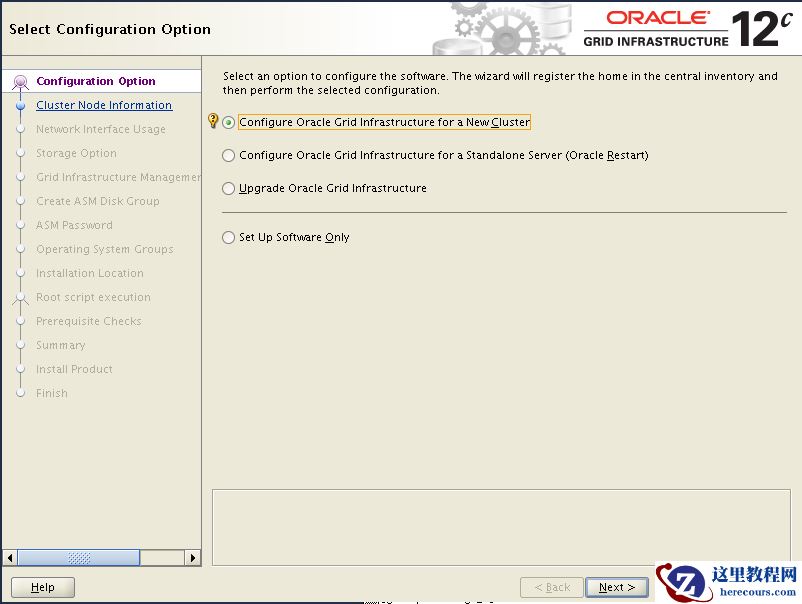802x604 pixels.
Task: Click the hint lightbulb icon beside New Cluster option
Action: 213,121
